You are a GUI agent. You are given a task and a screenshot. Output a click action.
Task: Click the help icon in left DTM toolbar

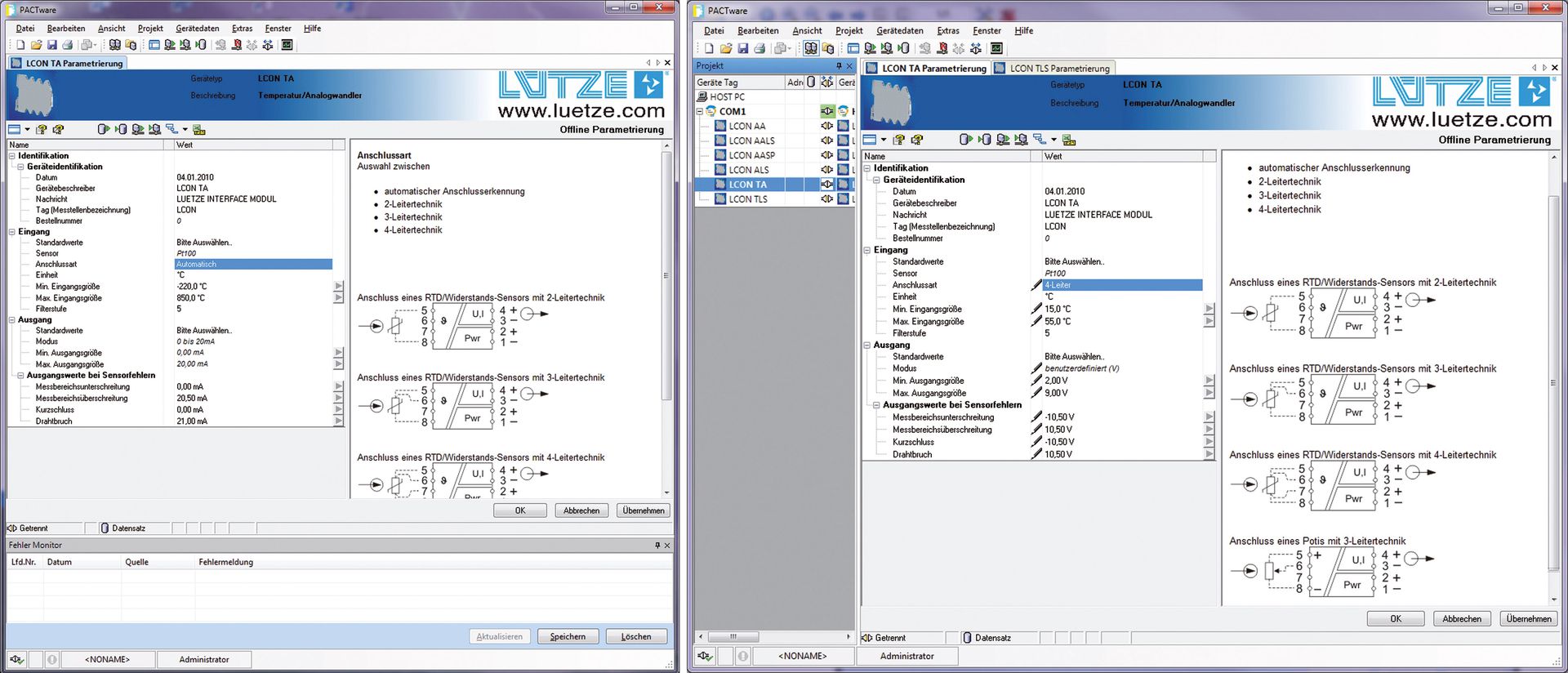point(42,129)
